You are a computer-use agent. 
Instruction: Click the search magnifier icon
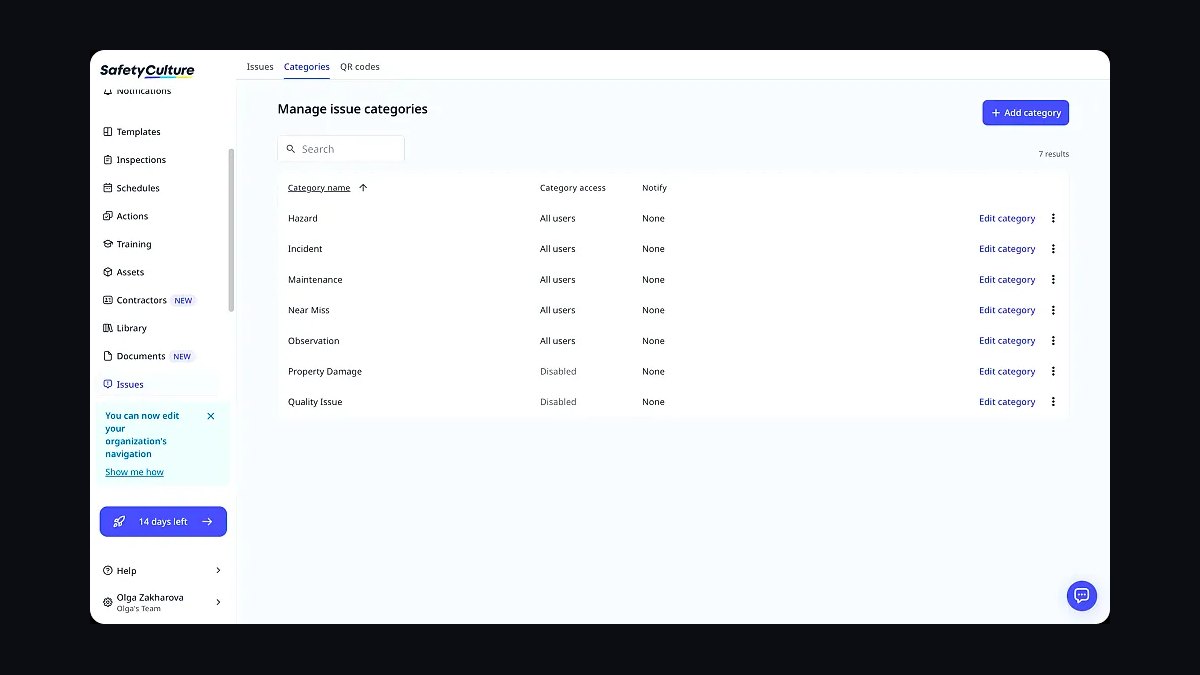tap(291, 149)
